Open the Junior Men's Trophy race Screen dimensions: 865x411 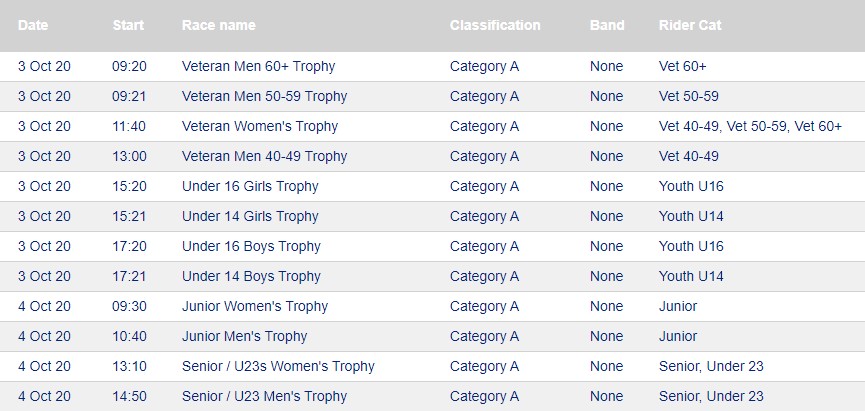point(244,336)
